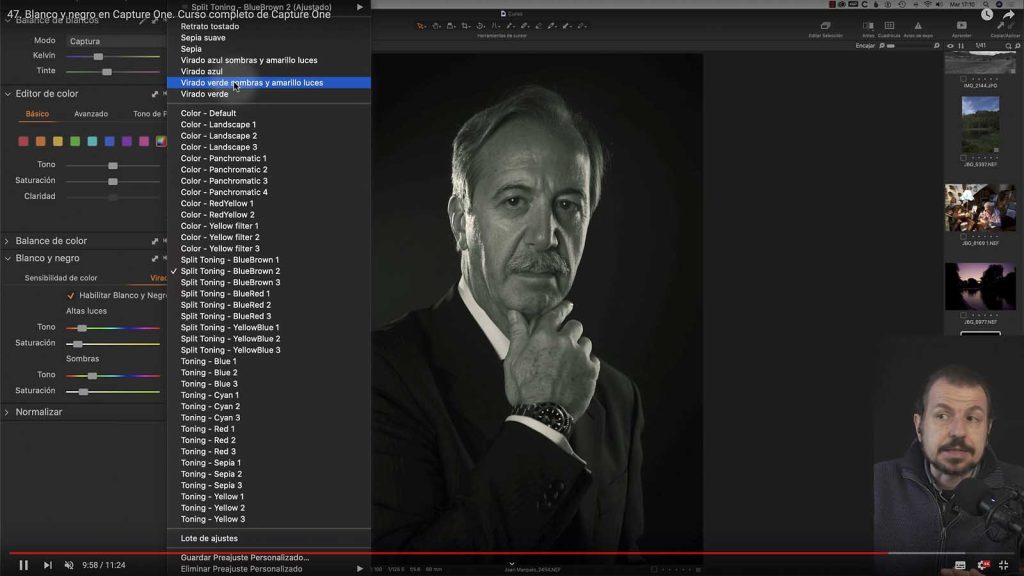Viewport: 1024px width, 576px height.
Task: Select the crop cursor tool
Action: pos(466,26)
